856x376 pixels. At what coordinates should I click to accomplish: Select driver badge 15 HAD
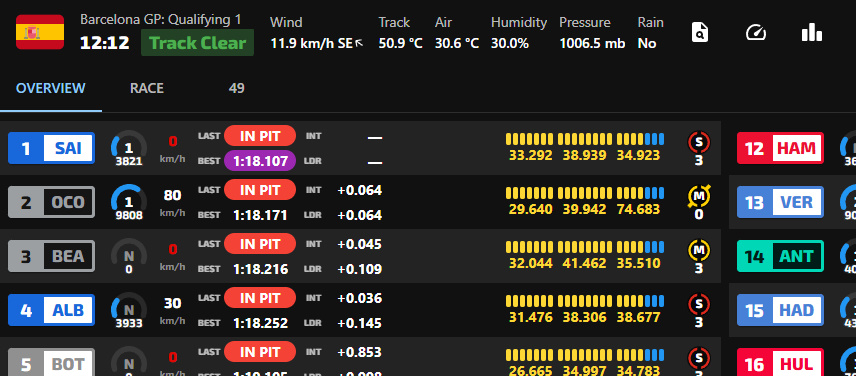point(780,310)
